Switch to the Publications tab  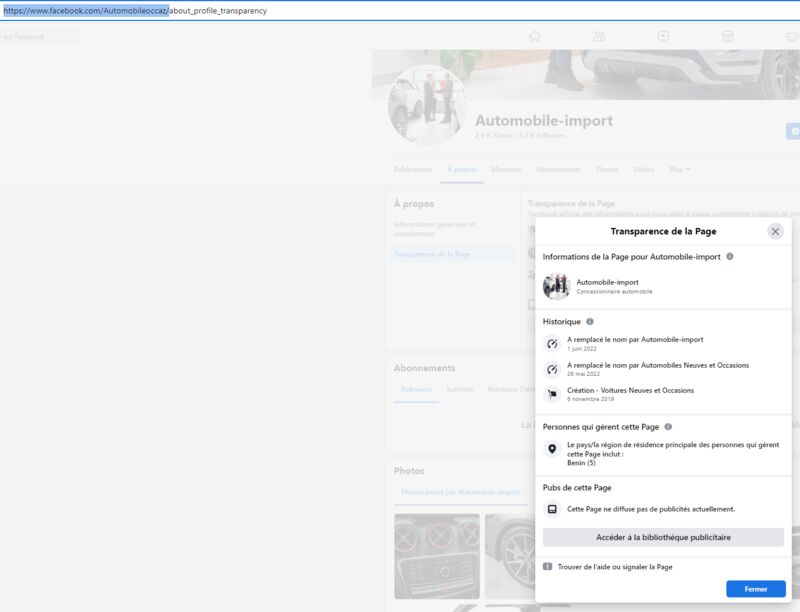coord(413,169)
